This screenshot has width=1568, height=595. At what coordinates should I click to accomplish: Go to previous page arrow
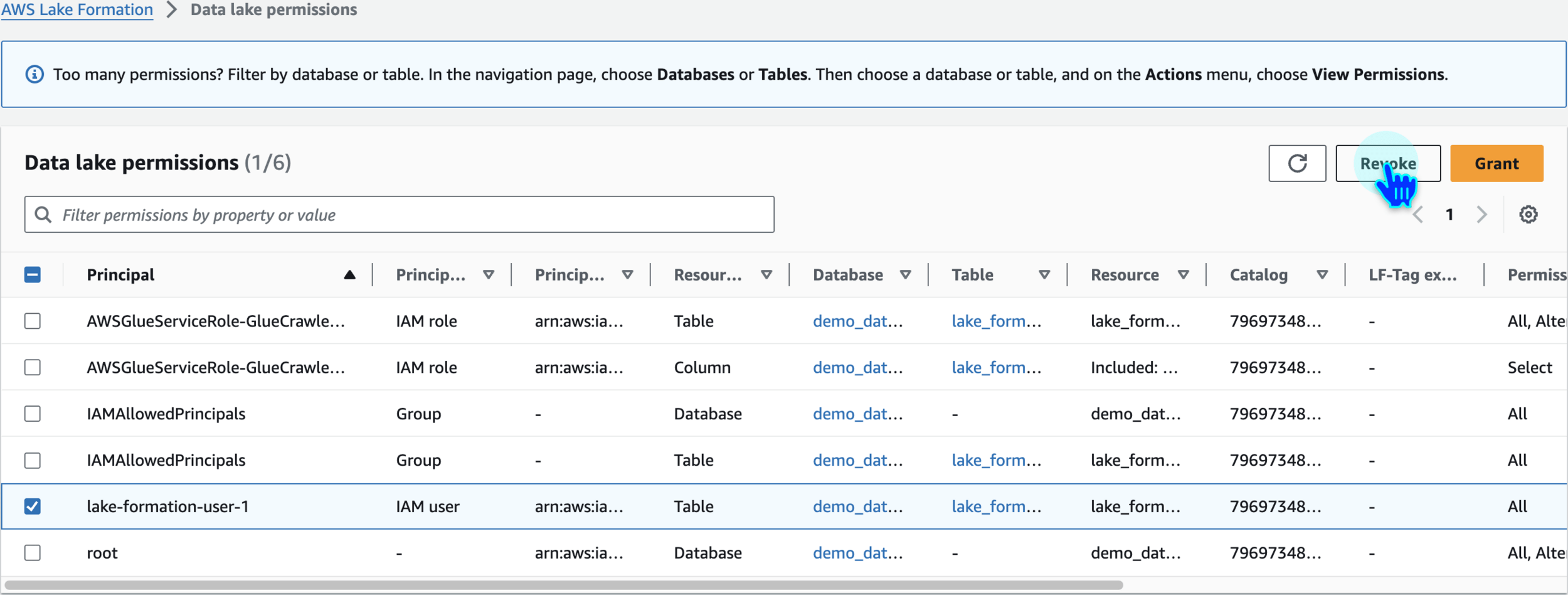click(x=1417, y=215)
